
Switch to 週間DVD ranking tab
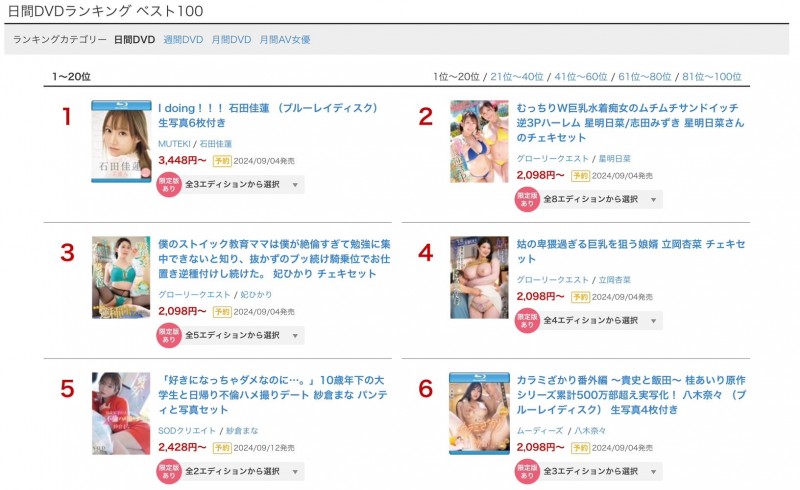[183, 40]
